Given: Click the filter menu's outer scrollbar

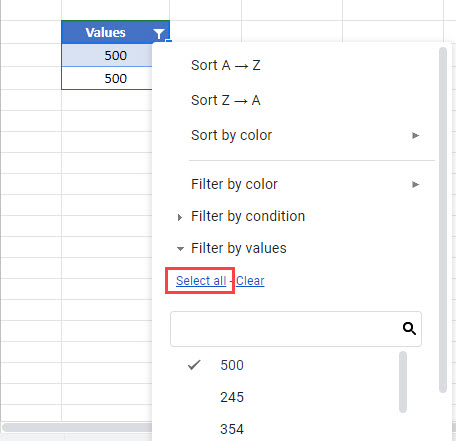Looking at the screenshot, I should click(443, 220).
